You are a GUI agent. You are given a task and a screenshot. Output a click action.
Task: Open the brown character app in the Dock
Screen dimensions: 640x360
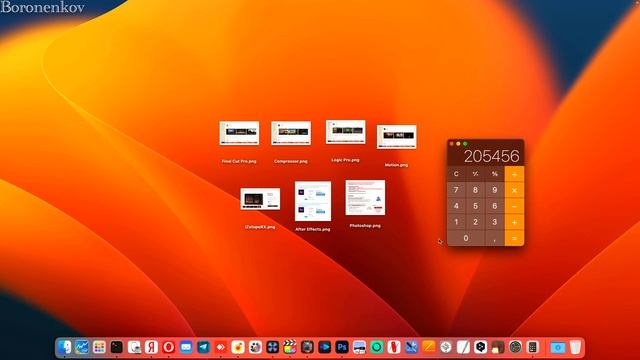[x=498, y=347]
